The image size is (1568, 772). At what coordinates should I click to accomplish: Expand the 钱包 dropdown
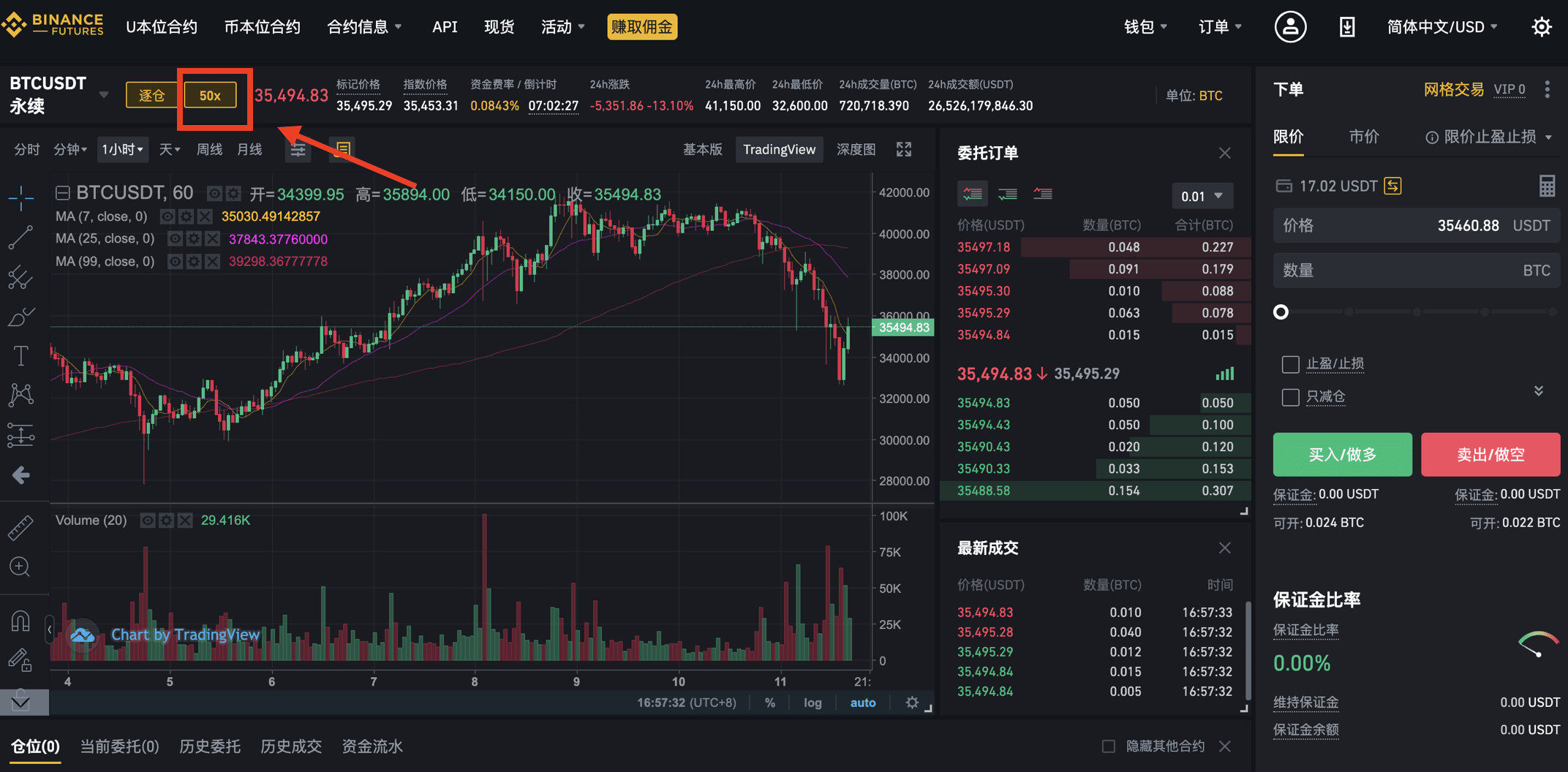tap(1146, 27)
